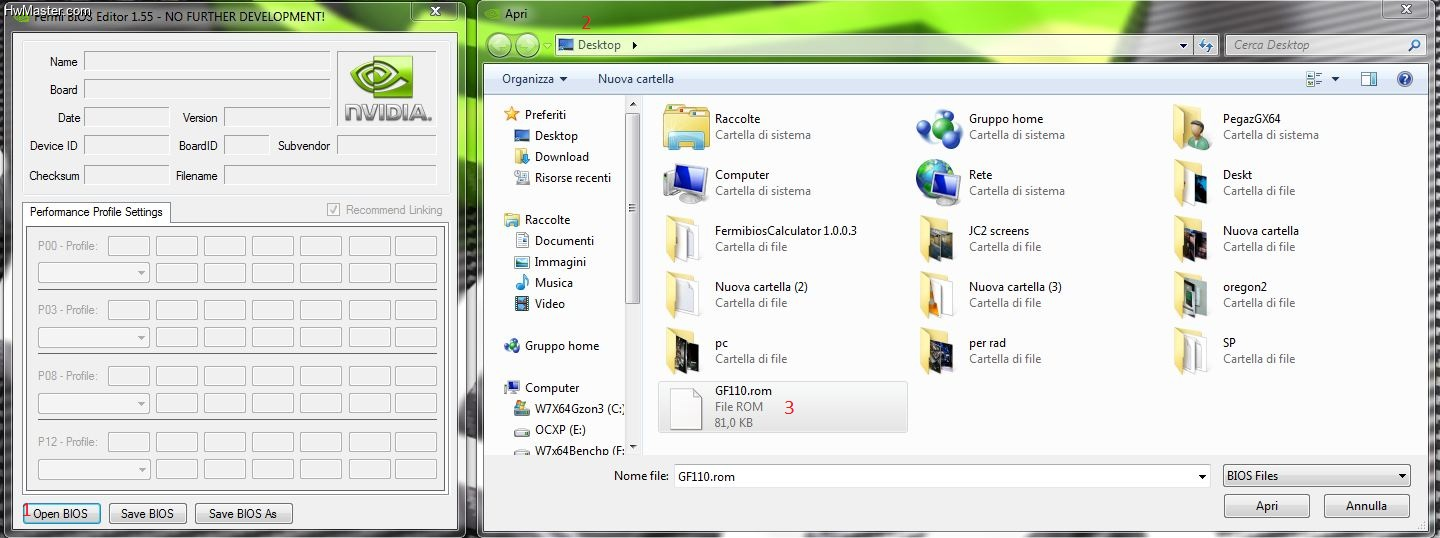Select drive W7X64Gzon3 (C:)

pos(579,409)
